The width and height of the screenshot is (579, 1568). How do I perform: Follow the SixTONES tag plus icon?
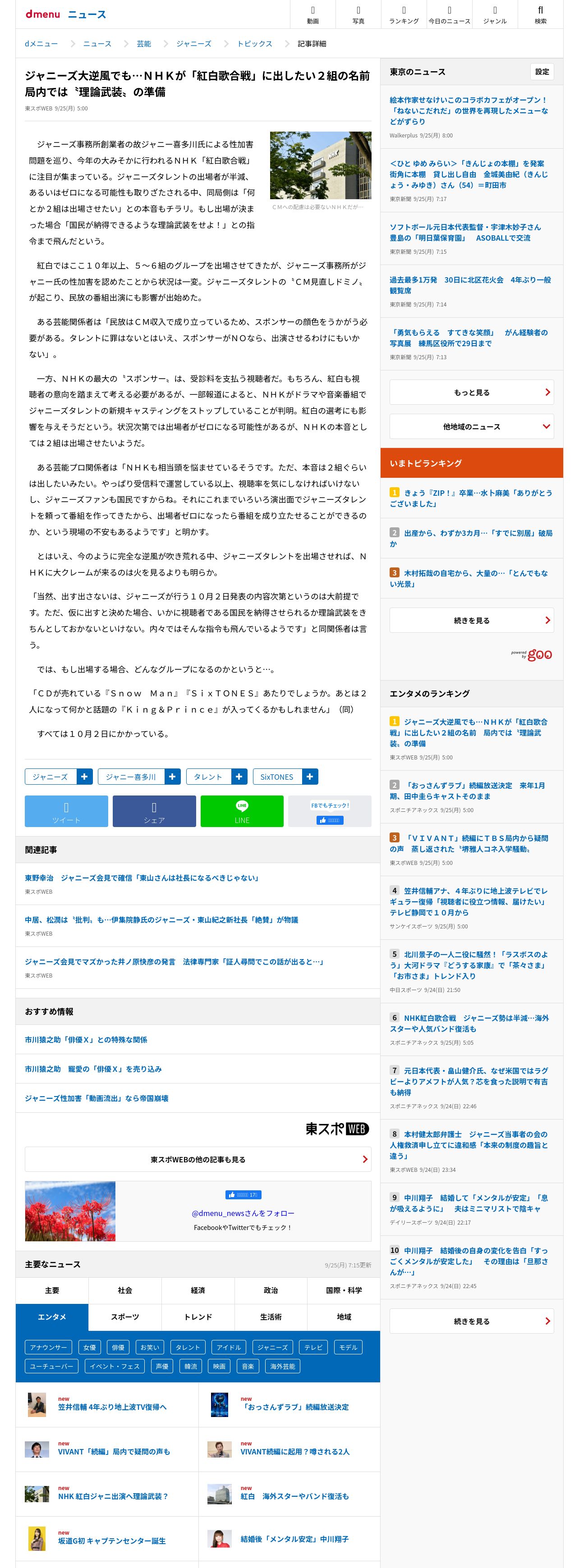(310, 777)
